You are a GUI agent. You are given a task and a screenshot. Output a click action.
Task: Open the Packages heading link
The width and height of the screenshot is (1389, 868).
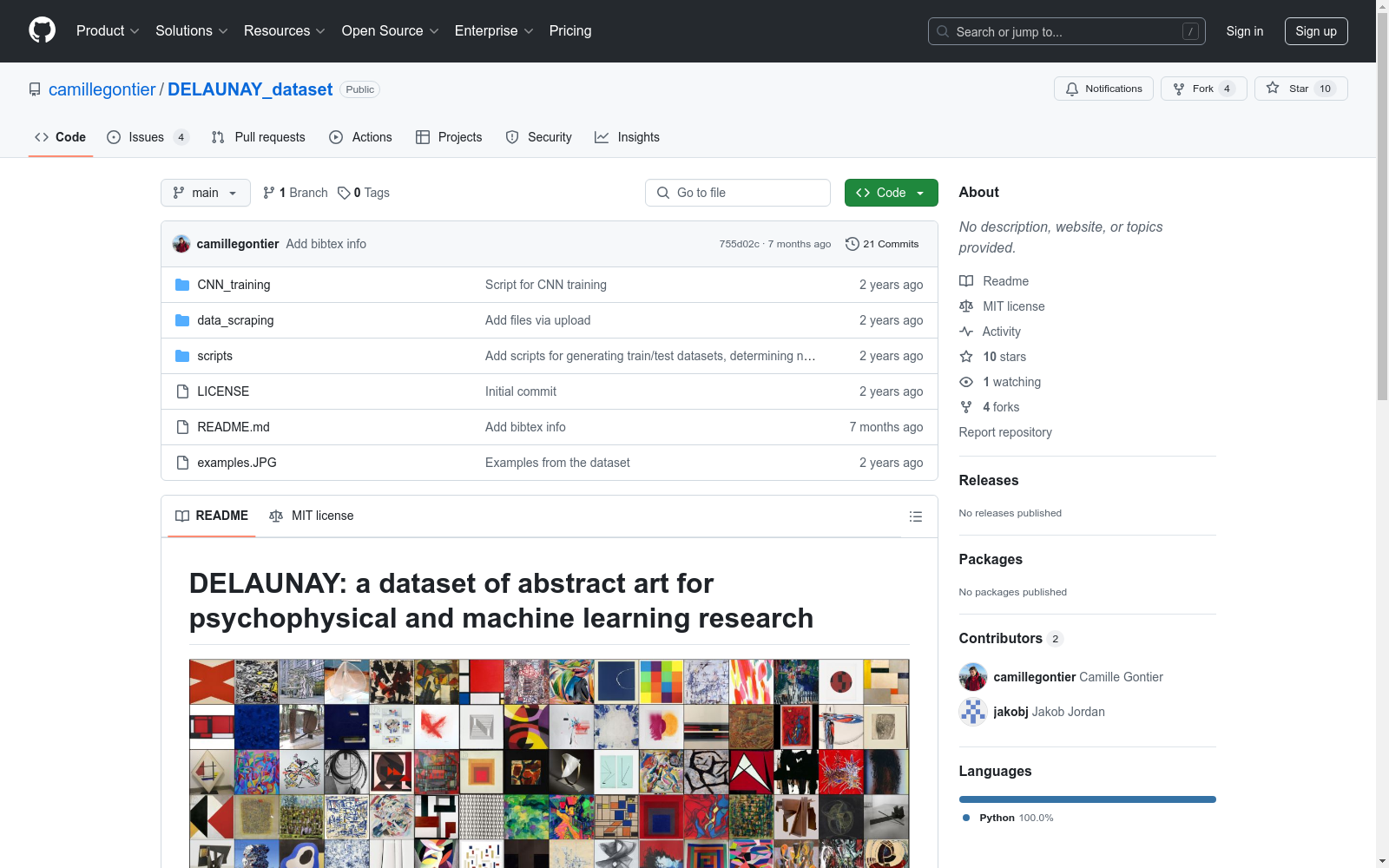pos(991,559)
